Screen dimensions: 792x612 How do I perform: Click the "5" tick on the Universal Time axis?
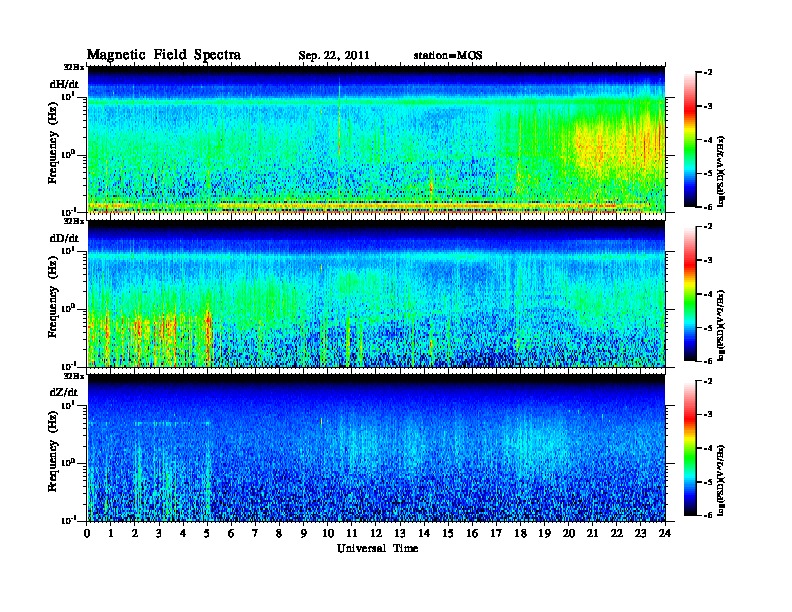(208, 533)
